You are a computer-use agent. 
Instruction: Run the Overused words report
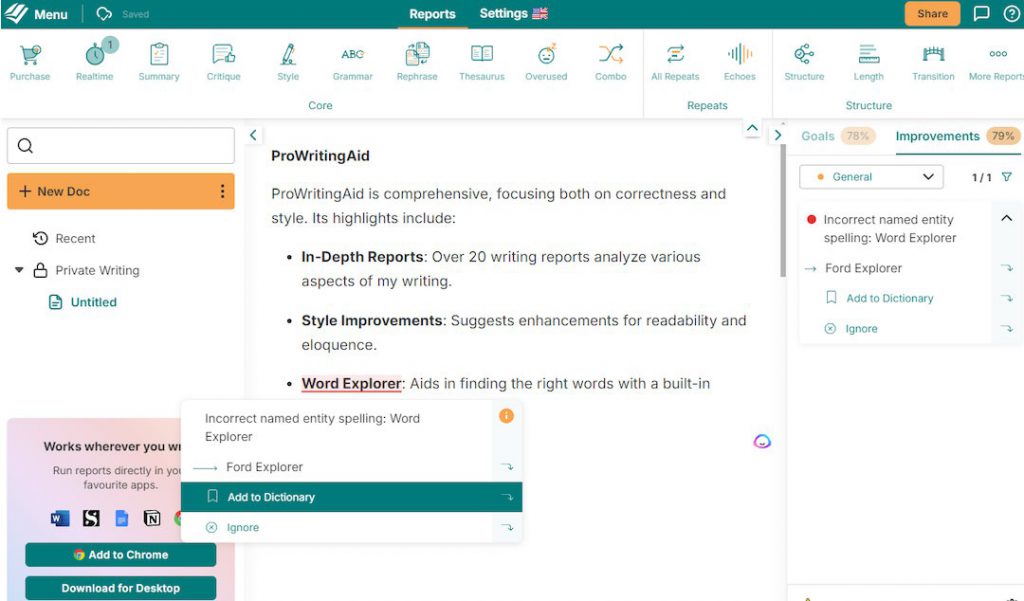click(546, 61)
